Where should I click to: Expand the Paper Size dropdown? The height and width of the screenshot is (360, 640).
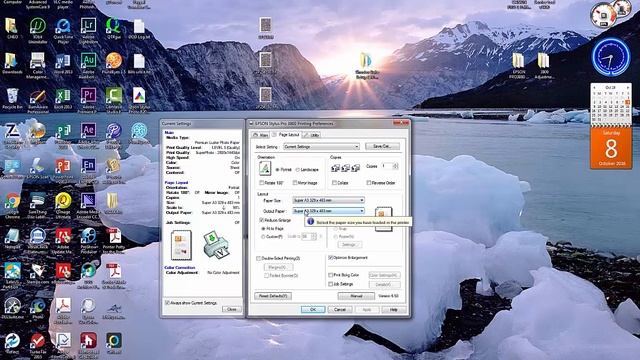(328, 200)
